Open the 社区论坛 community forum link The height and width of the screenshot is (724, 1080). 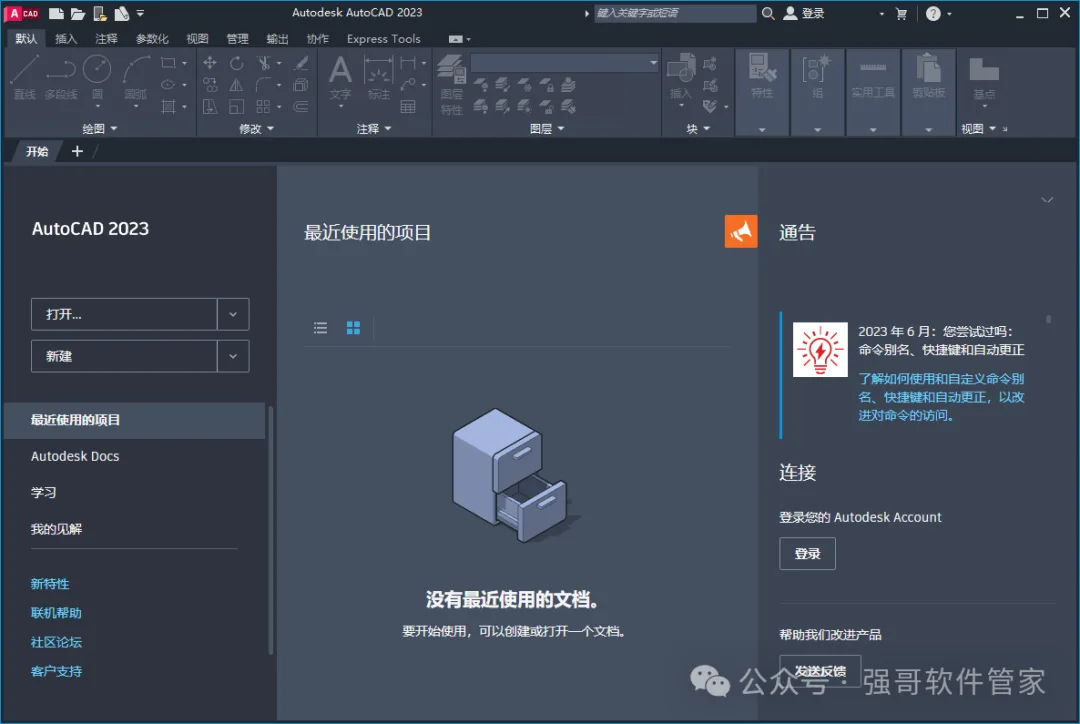56,642
